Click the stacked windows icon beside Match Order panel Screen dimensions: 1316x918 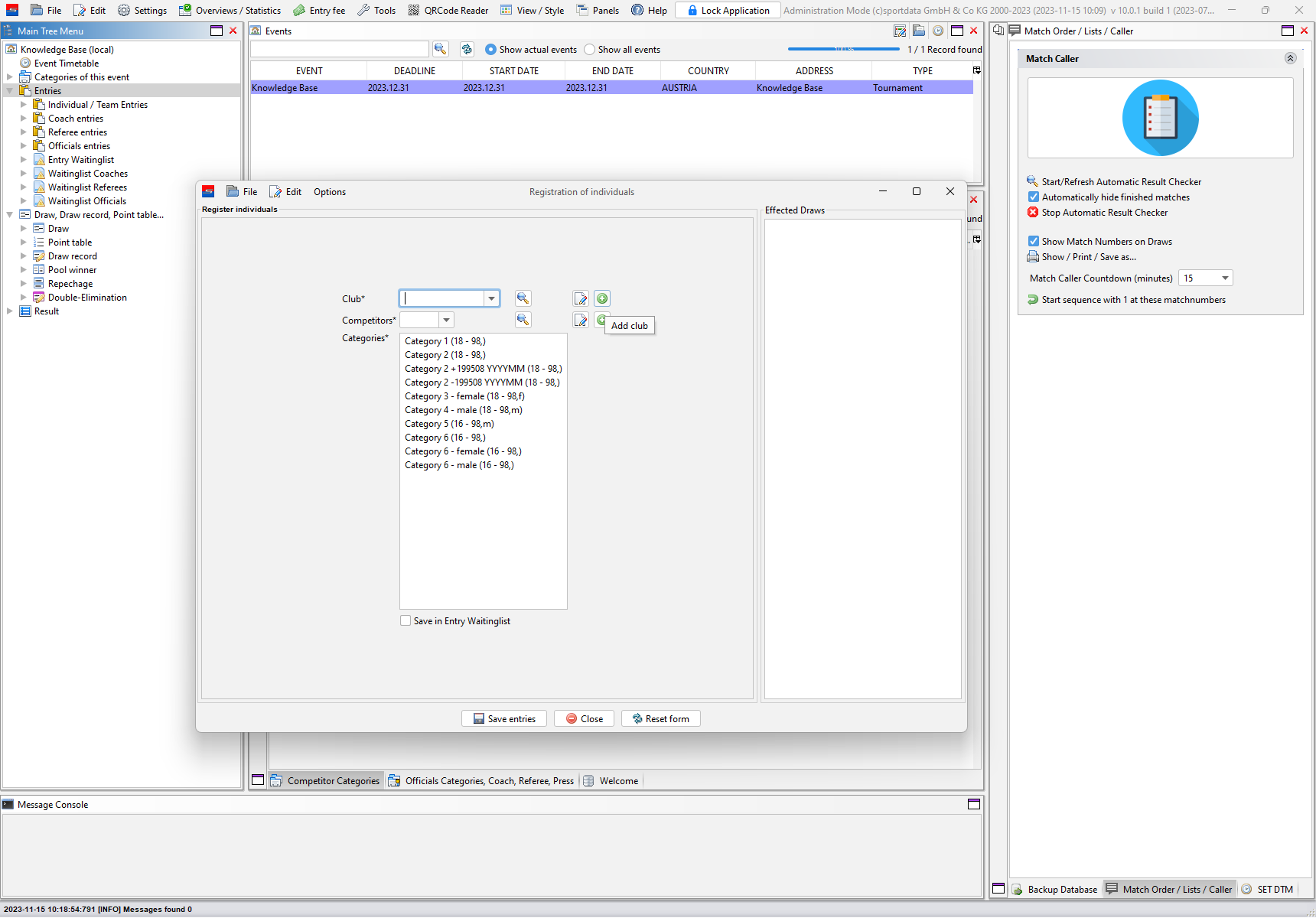click(998, 31)
